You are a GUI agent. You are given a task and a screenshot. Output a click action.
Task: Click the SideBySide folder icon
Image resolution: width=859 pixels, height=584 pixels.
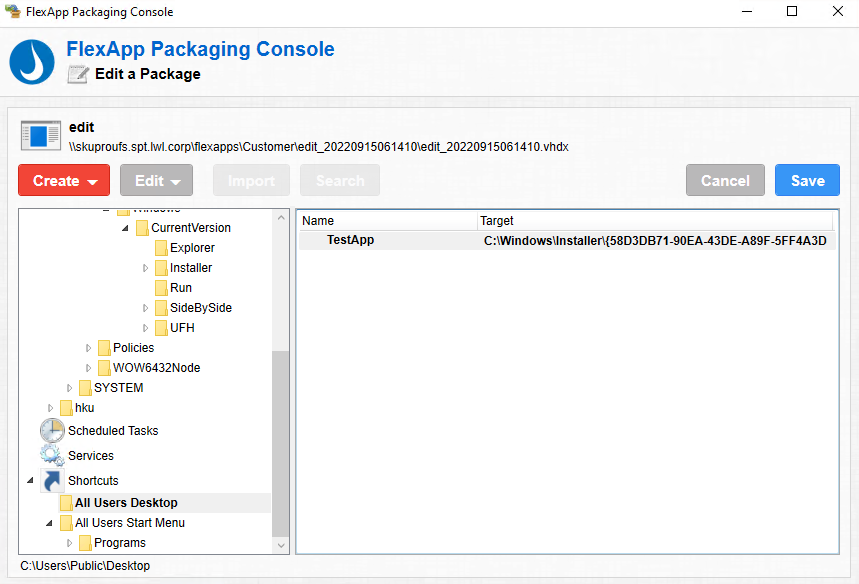point(161,308)
